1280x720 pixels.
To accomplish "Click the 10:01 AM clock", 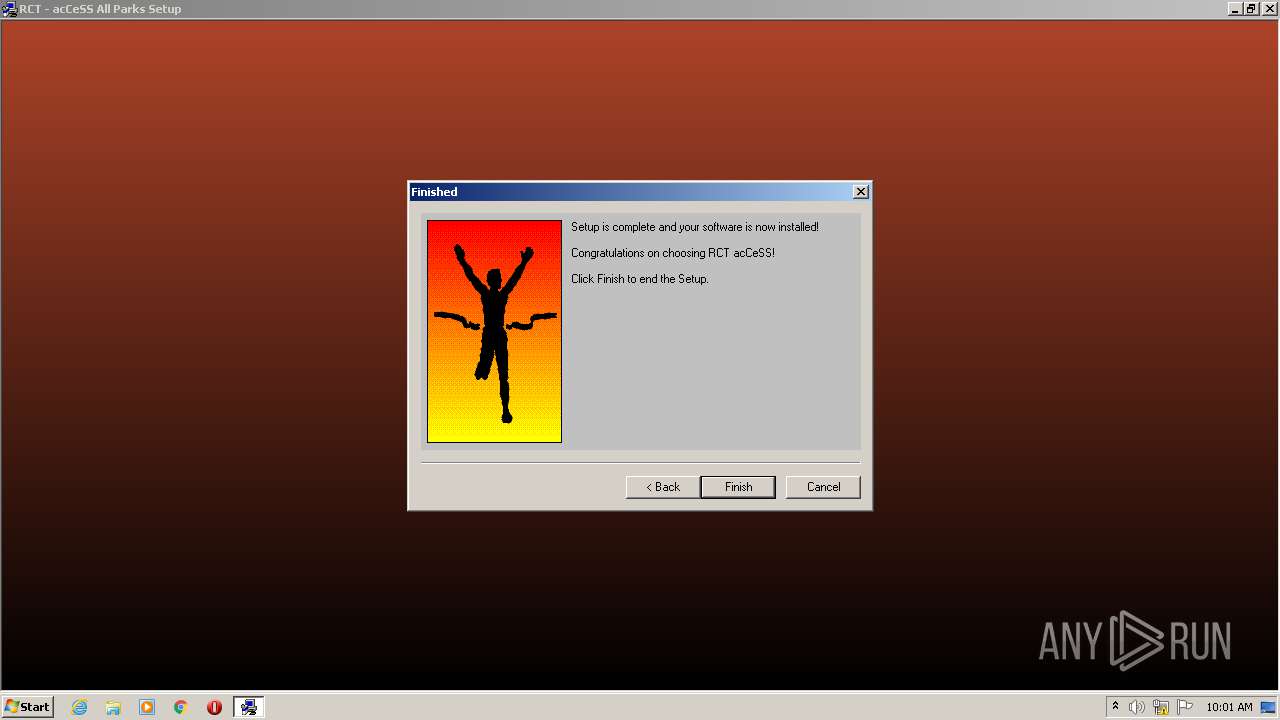I will click(1229, 707).
